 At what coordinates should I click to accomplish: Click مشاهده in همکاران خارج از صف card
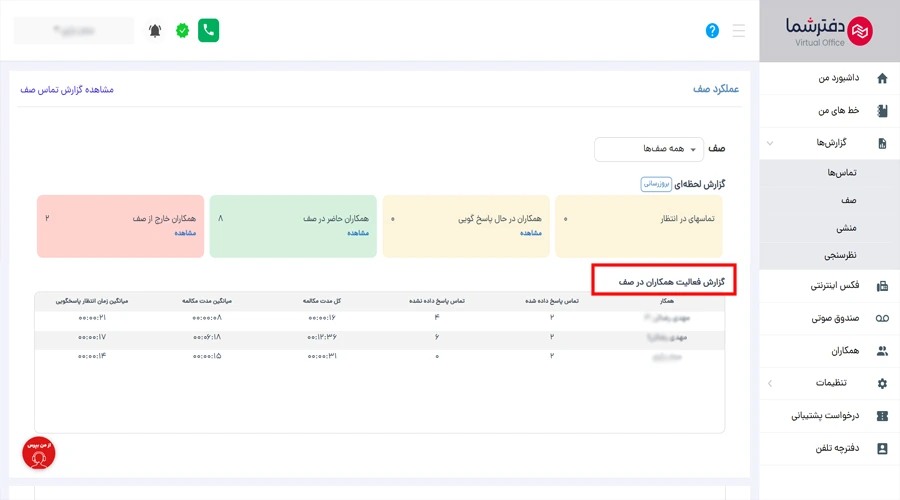point(185,233)
